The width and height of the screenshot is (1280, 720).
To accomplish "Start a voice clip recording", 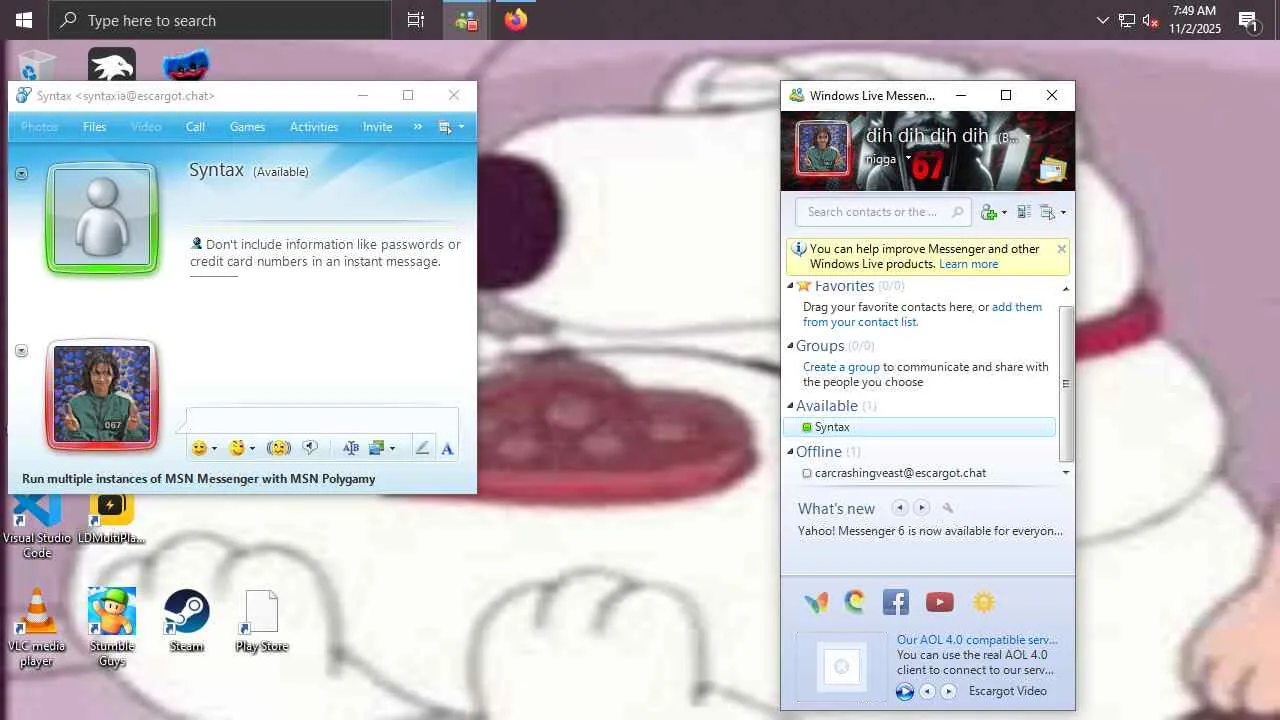I will 310,448.
